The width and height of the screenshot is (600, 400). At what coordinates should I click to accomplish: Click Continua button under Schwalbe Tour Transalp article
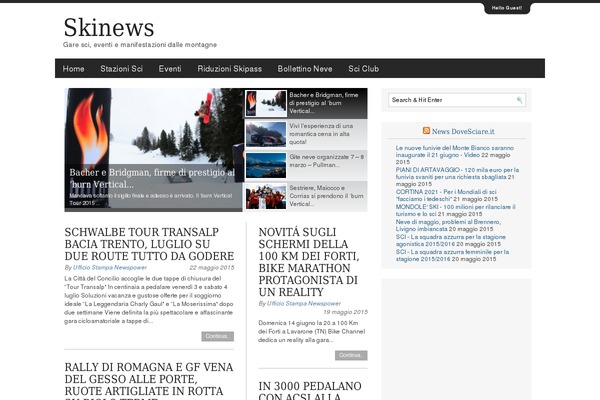(218, 336)
